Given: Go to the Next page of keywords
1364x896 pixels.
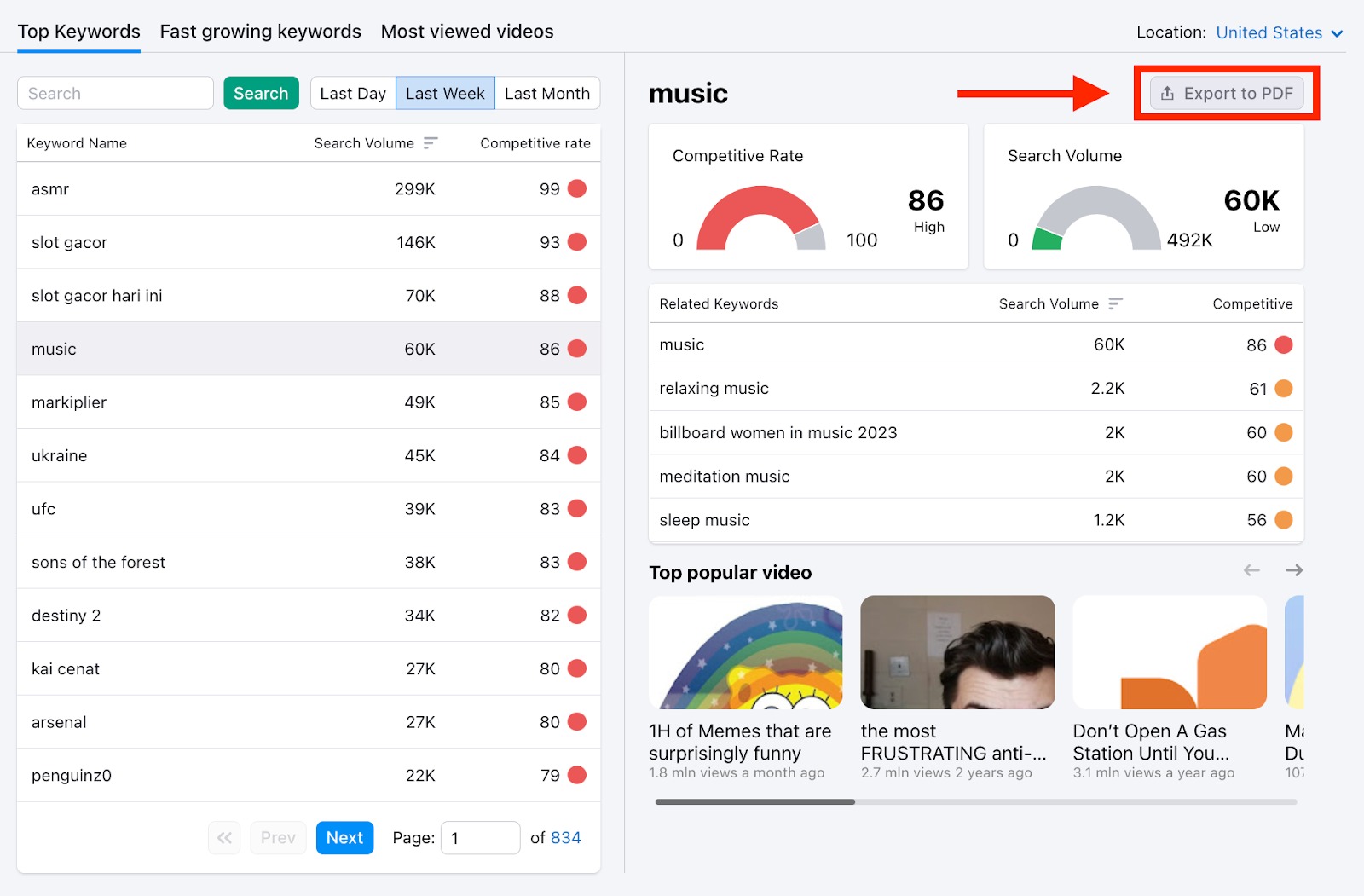Looking at the screenshot, I should point(344,837).
